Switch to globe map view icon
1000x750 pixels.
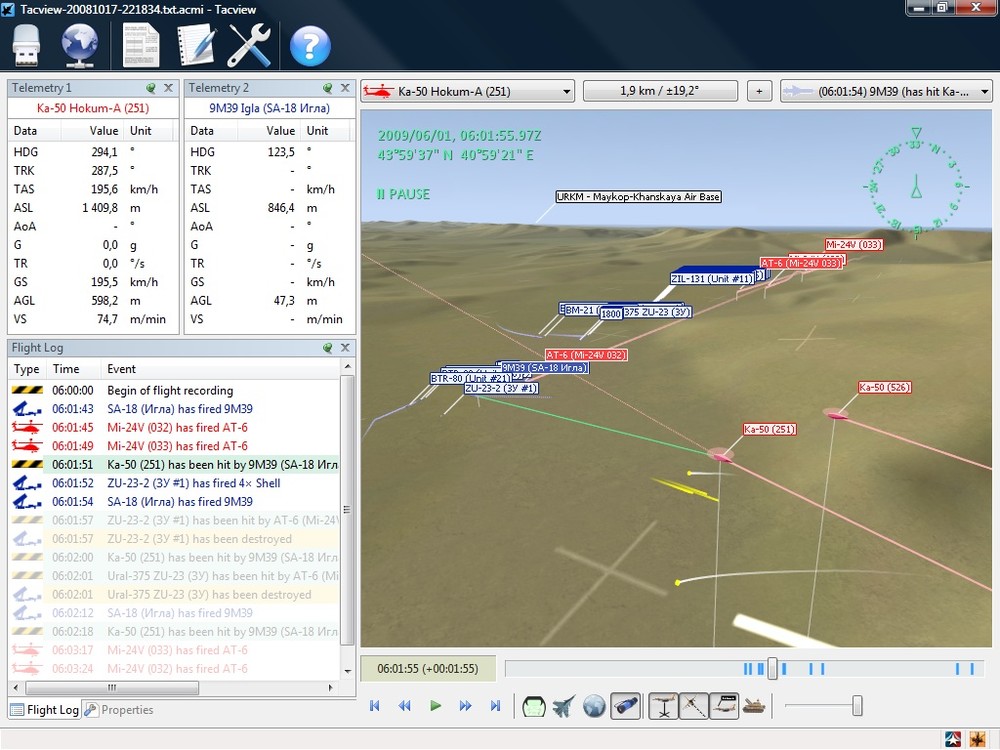[x=594, y=706]
